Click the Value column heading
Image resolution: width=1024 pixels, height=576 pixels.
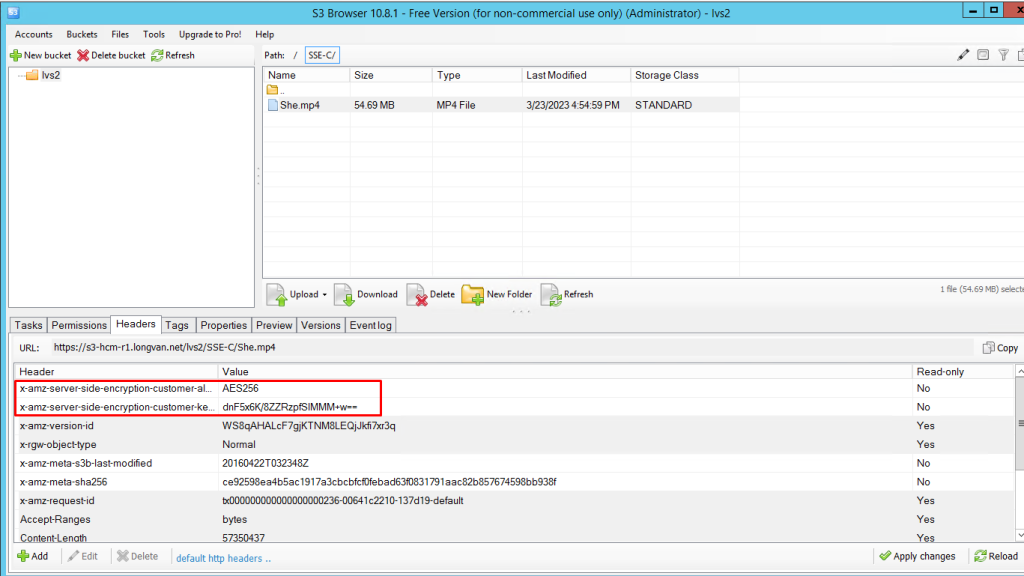[565, 372]
